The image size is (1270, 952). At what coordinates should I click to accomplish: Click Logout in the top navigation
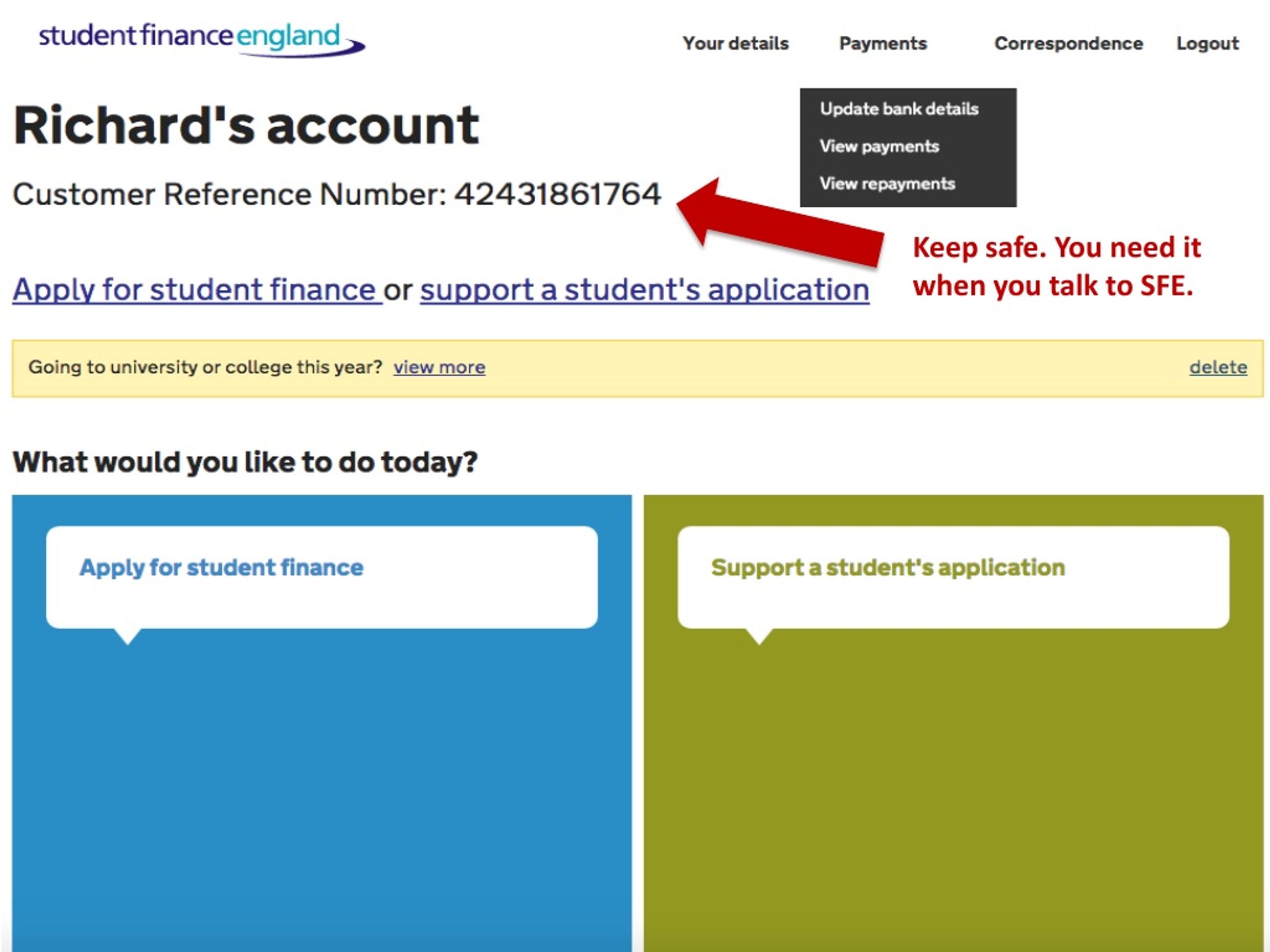[x=1207, y=44]
